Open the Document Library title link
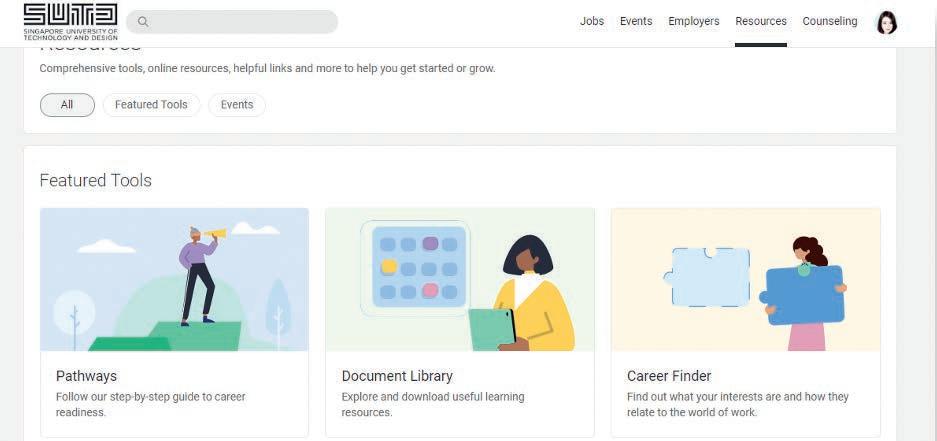937x441 pixels. click(x=397, y=376)
